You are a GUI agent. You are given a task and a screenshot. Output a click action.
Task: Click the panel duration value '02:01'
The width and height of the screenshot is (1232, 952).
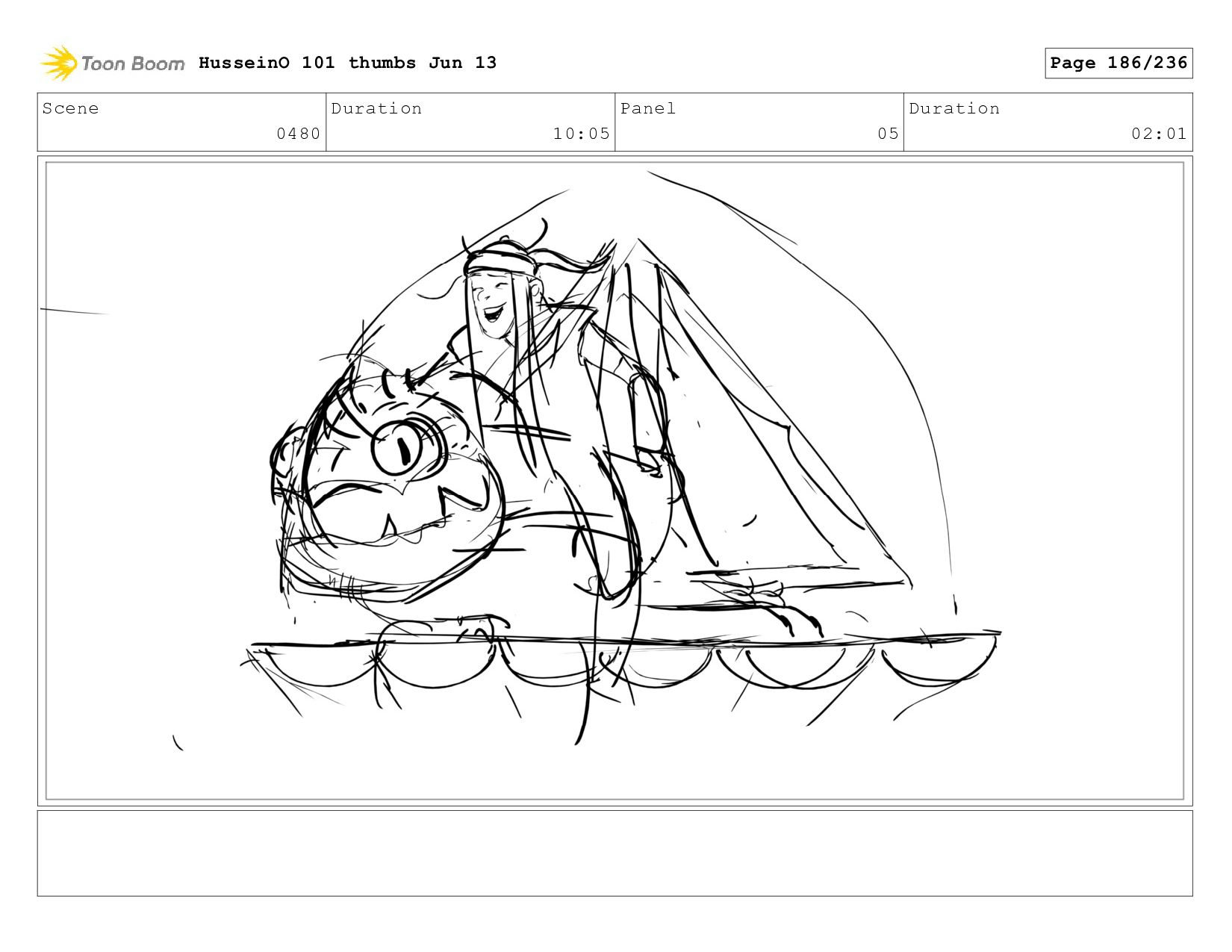click(x=1159, y=134)
